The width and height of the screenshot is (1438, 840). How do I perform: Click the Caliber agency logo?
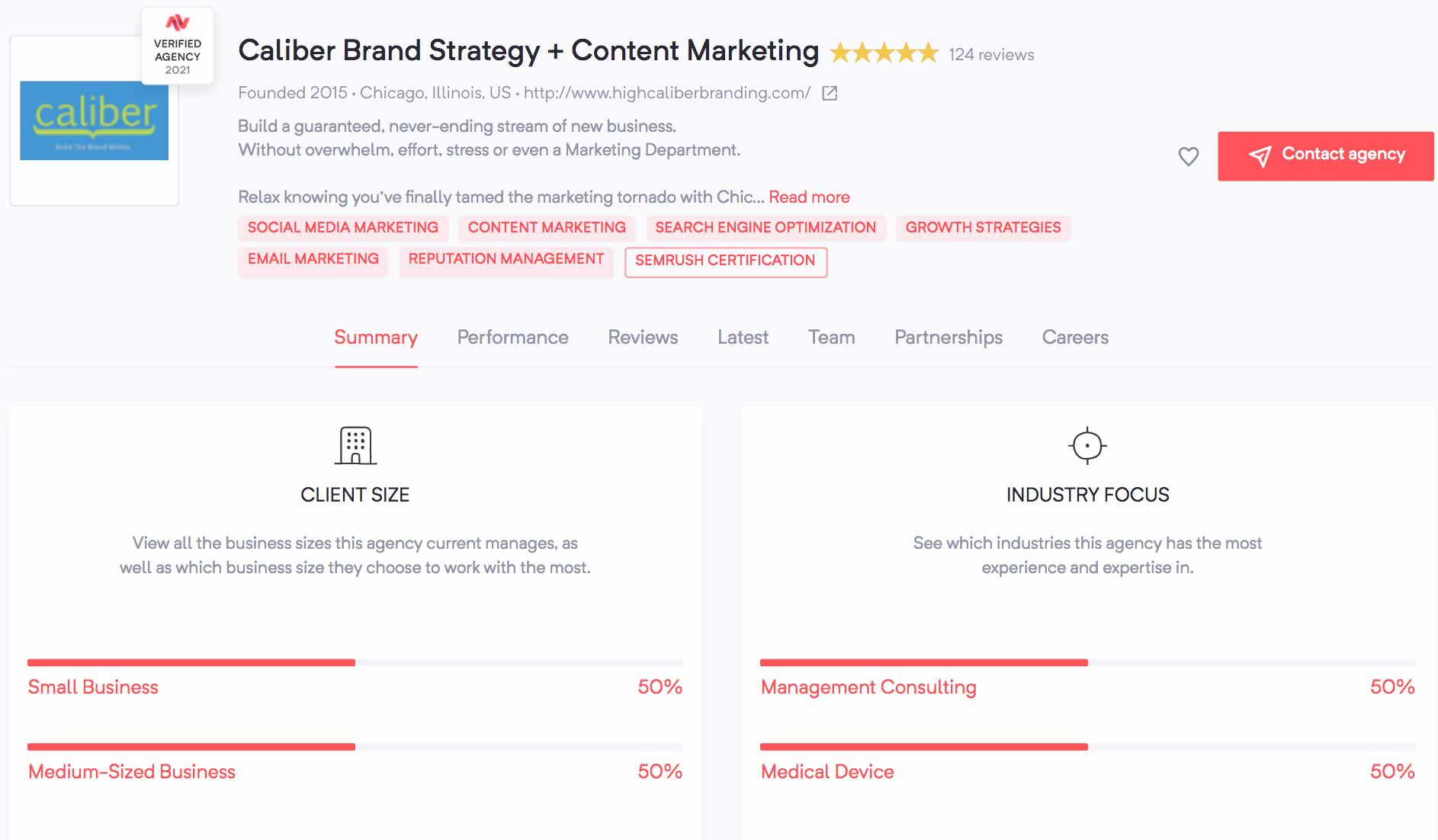coord(94,120)
